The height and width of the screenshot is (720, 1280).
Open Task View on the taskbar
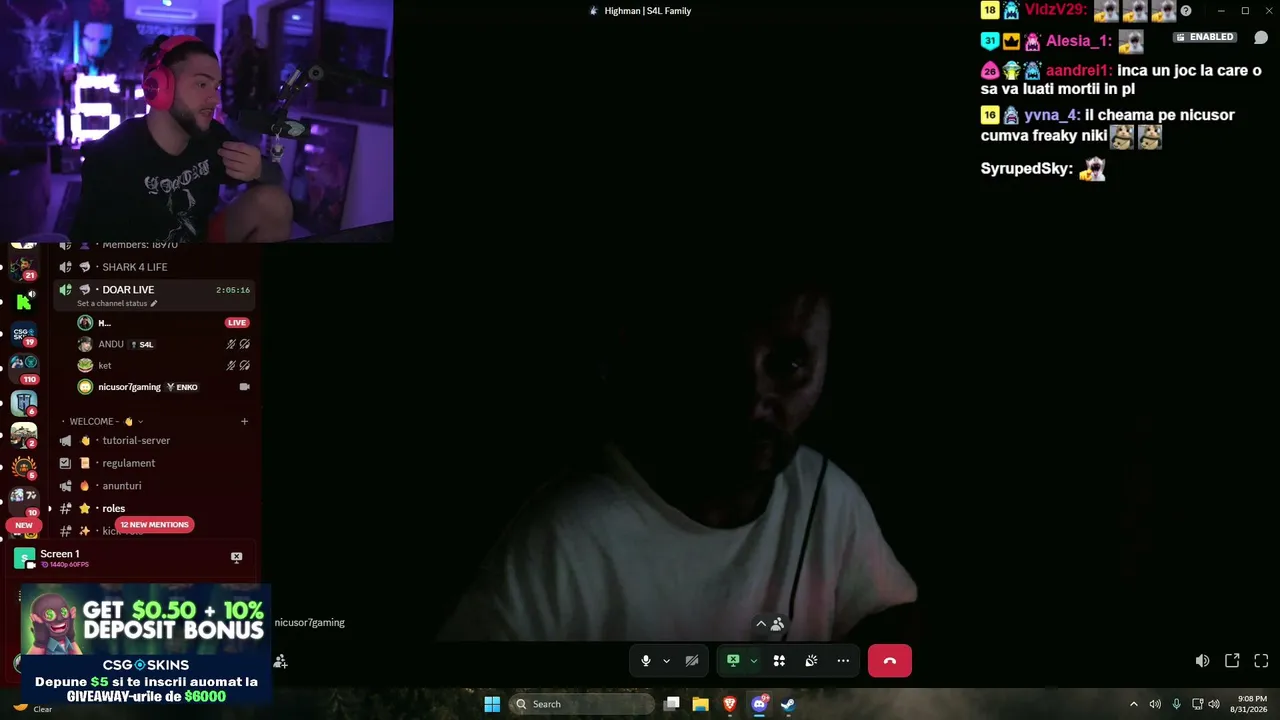coord(672,704)
